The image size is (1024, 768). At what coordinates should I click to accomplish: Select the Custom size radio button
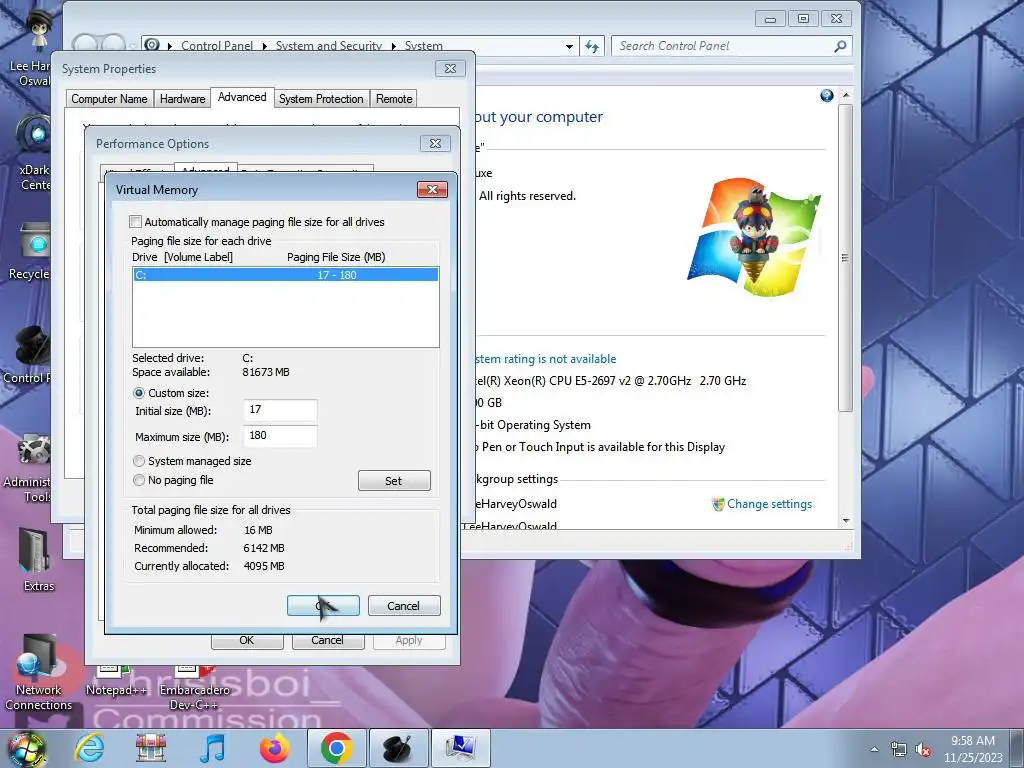[x=138, y=393]
